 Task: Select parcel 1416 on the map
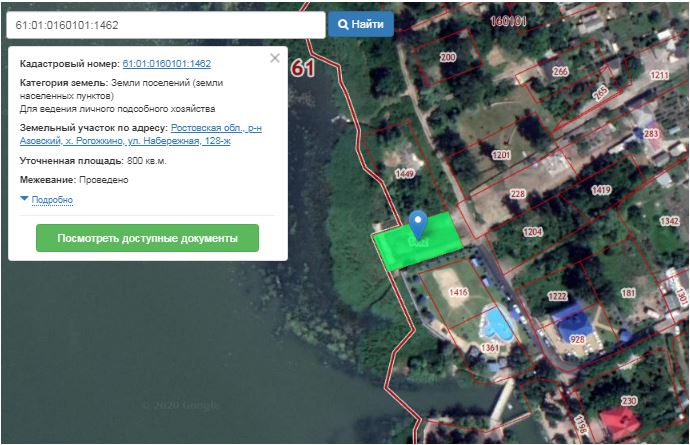(458, 292)
